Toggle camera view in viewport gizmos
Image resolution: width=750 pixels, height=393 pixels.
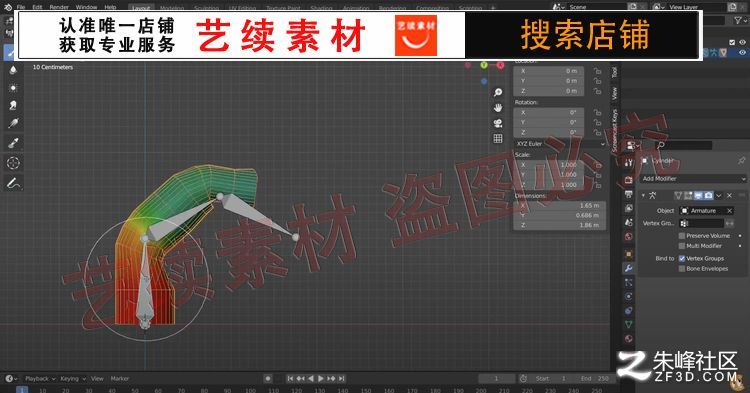coord(498,123)
